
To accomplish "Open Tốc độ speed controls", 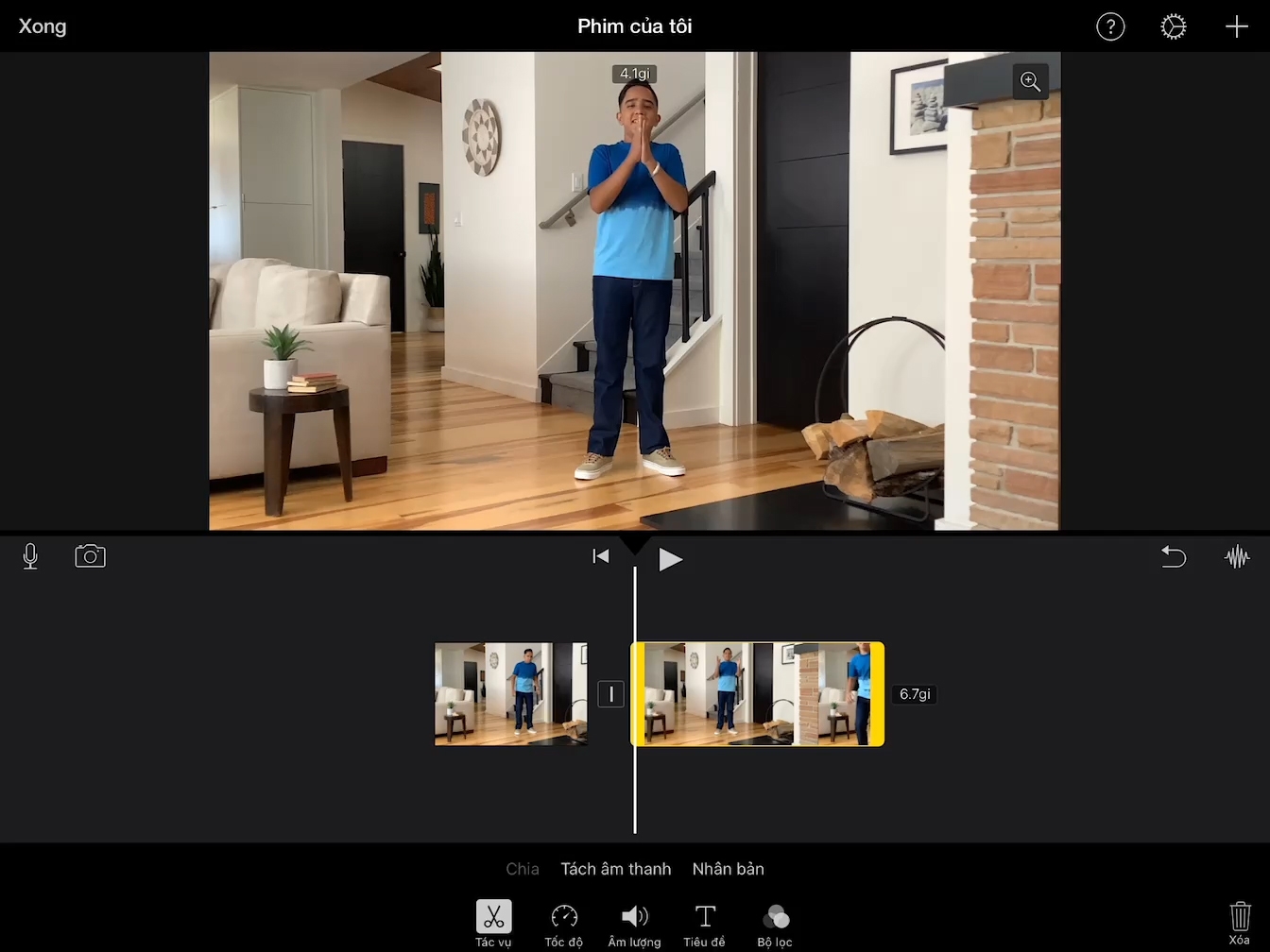I will [x=564, y=924].
